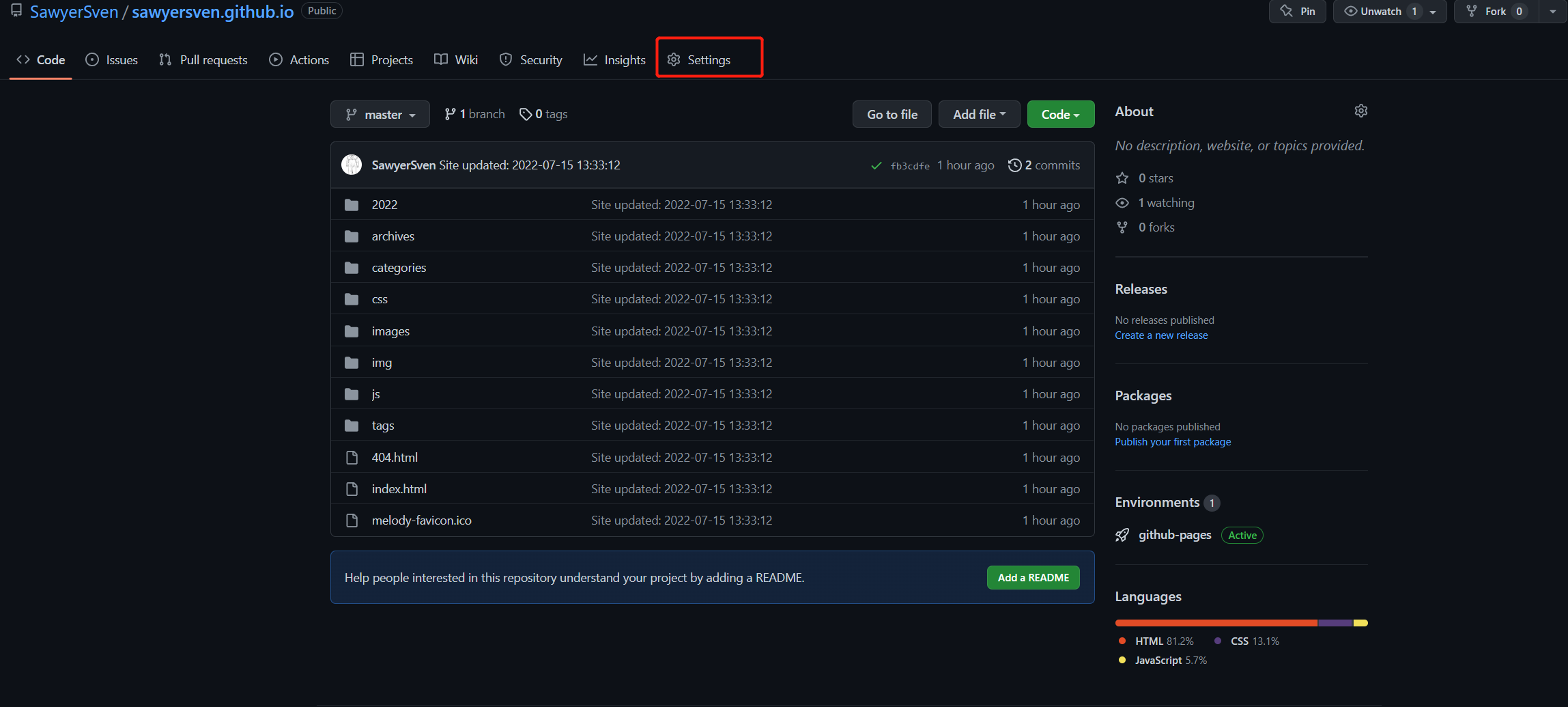Click the SawyerSven avatar image

tap(352, 165)
